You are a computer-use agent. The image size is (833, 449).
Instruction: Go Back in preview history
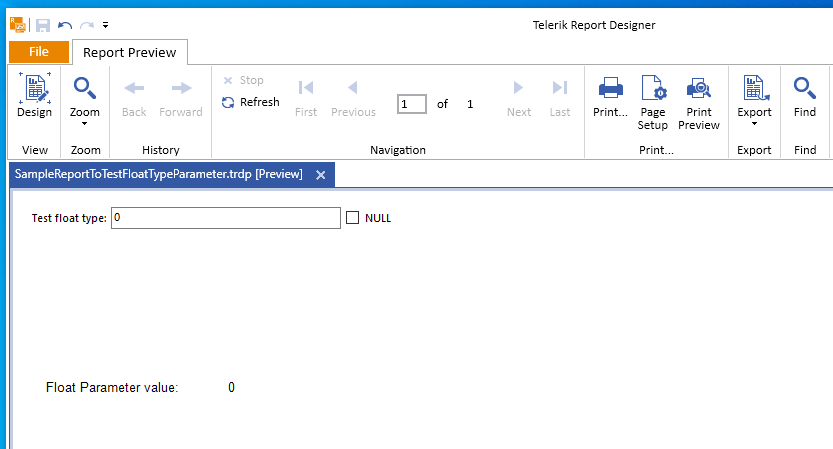[134, 99]
